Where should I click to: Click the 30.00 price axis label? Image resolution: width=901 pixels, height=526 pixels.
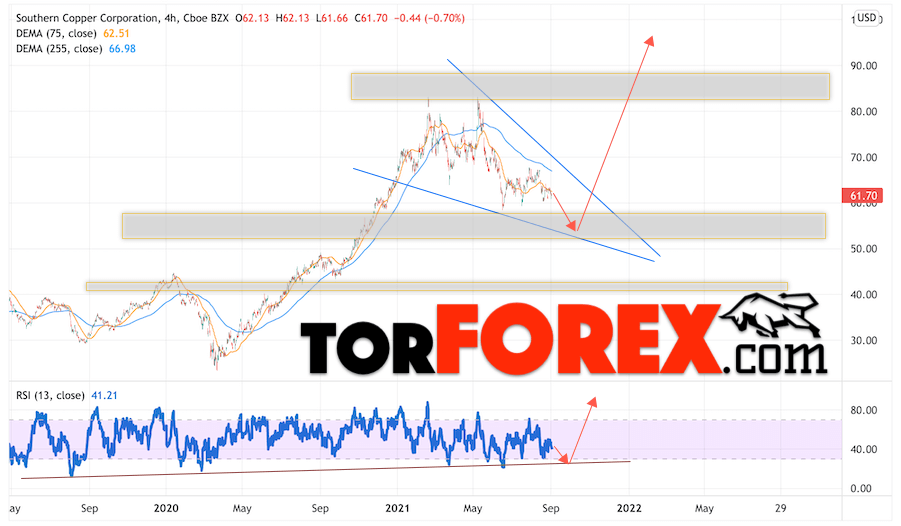864,340
